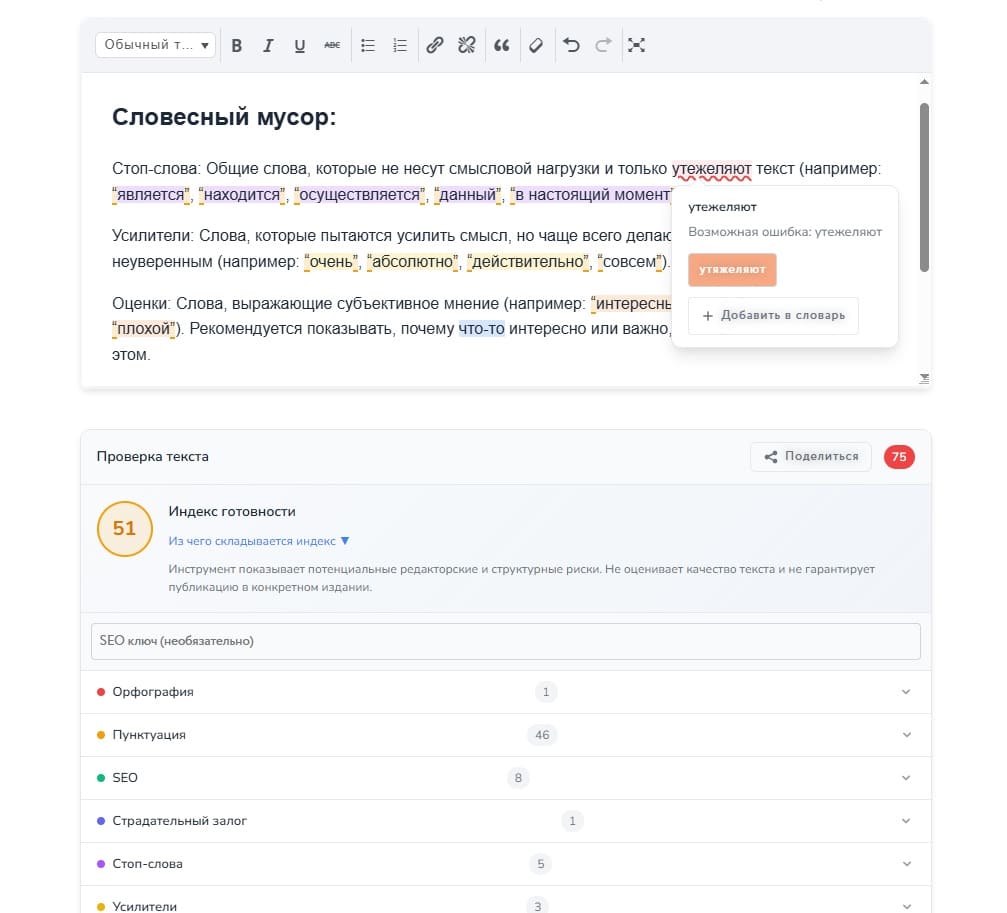1007x913 pixels.
Task: Insert a blockquote
Action: [502, 45]
